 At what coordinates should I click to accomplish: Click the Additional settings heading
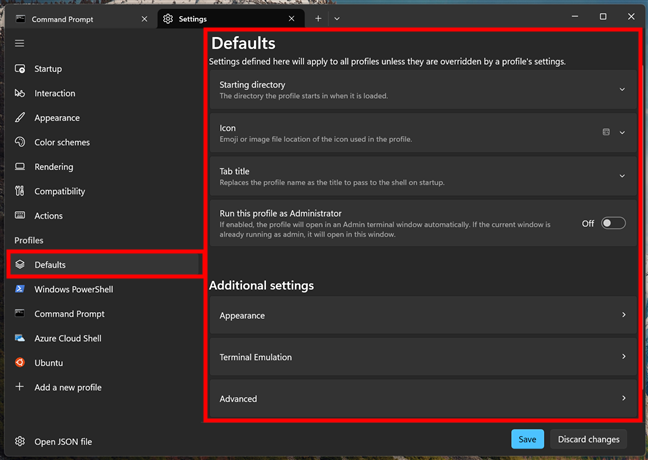tap(261, 286)
